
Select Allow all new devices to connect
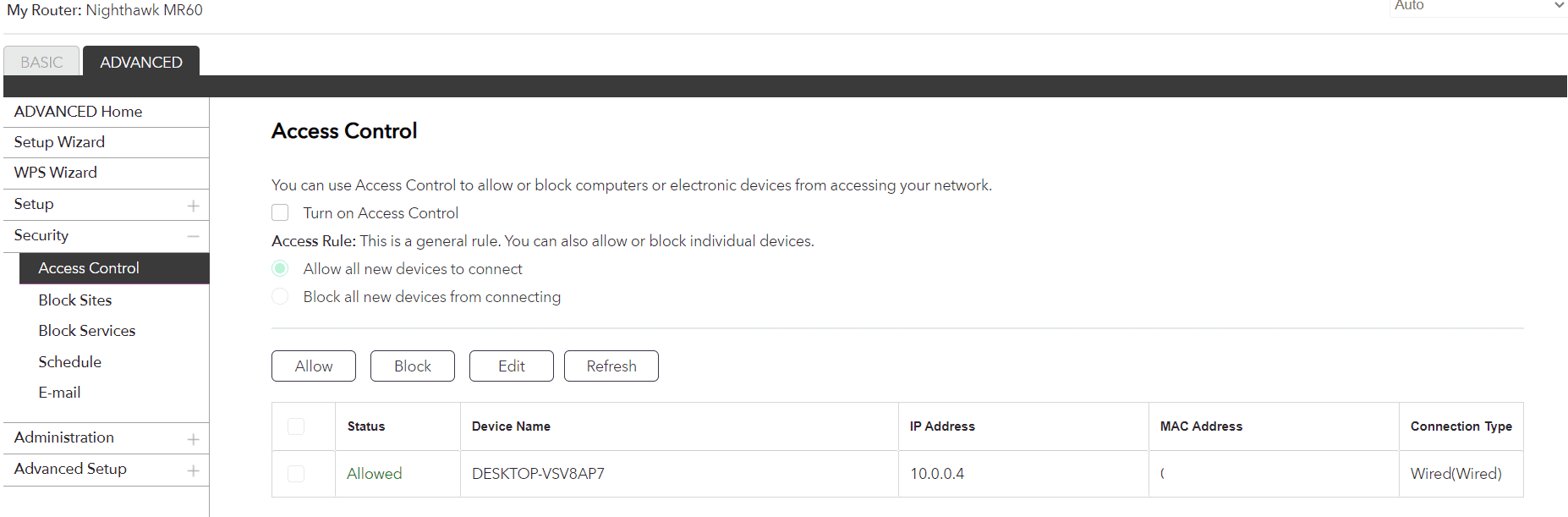point(280,269)
